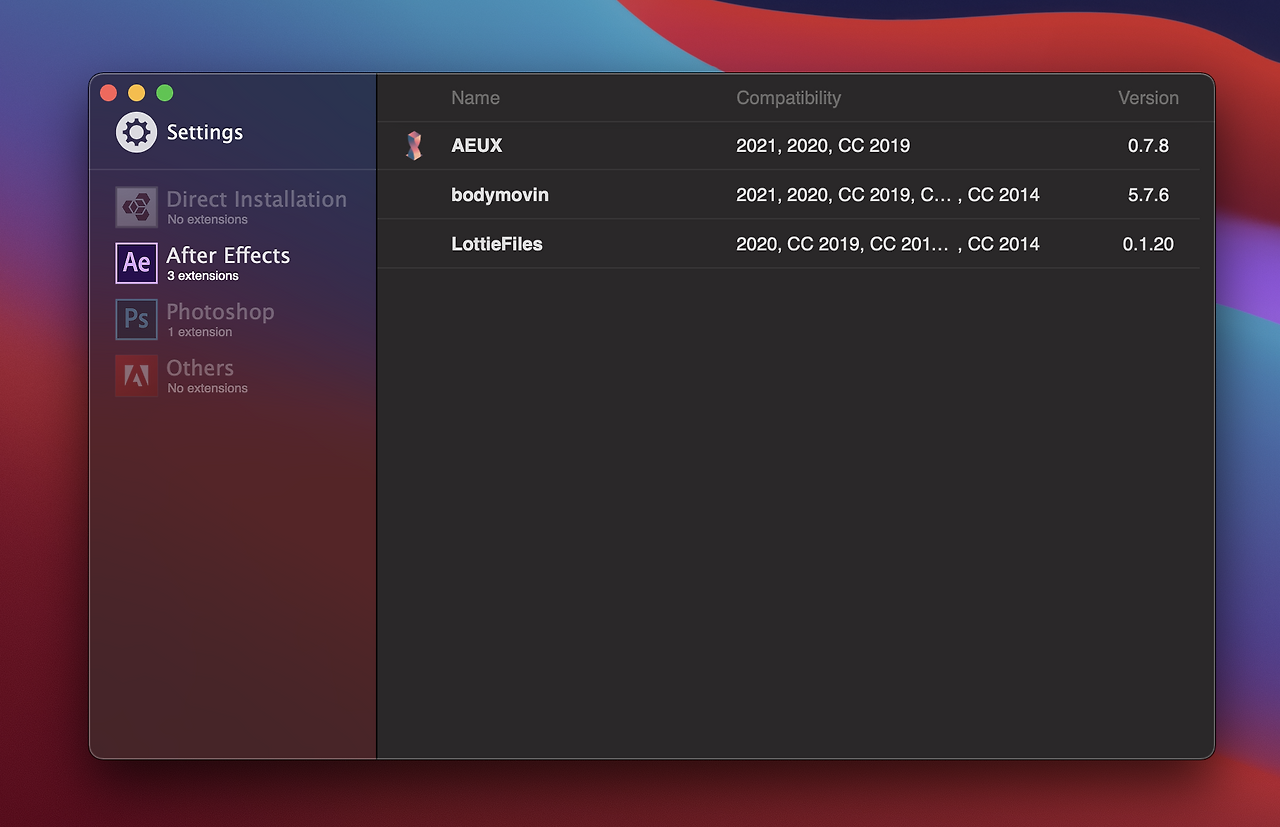Click the After Effects Ae icon

(136, 263)
